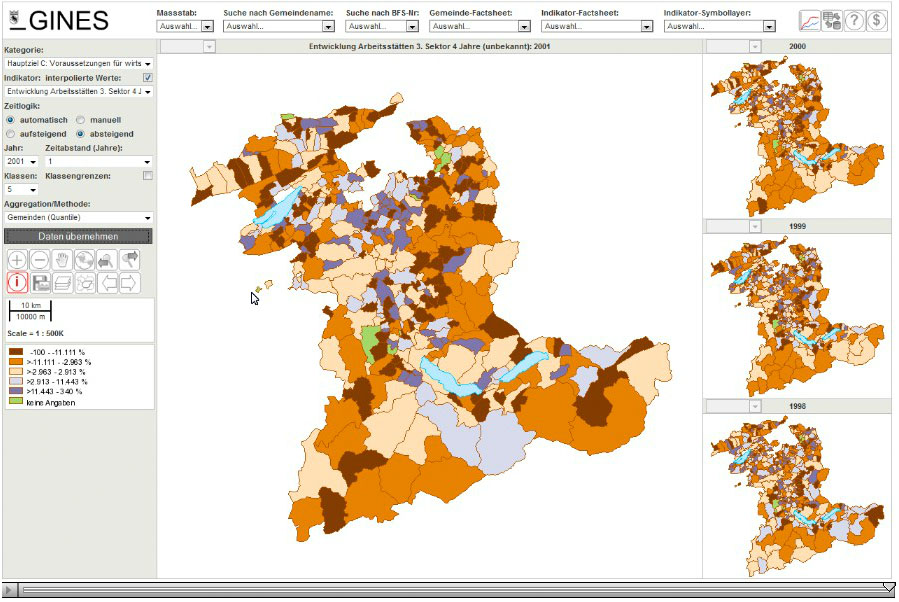899x602 pixels.
Task: Click the Daten übernehmen button
Action: click(x=78, y=236)
